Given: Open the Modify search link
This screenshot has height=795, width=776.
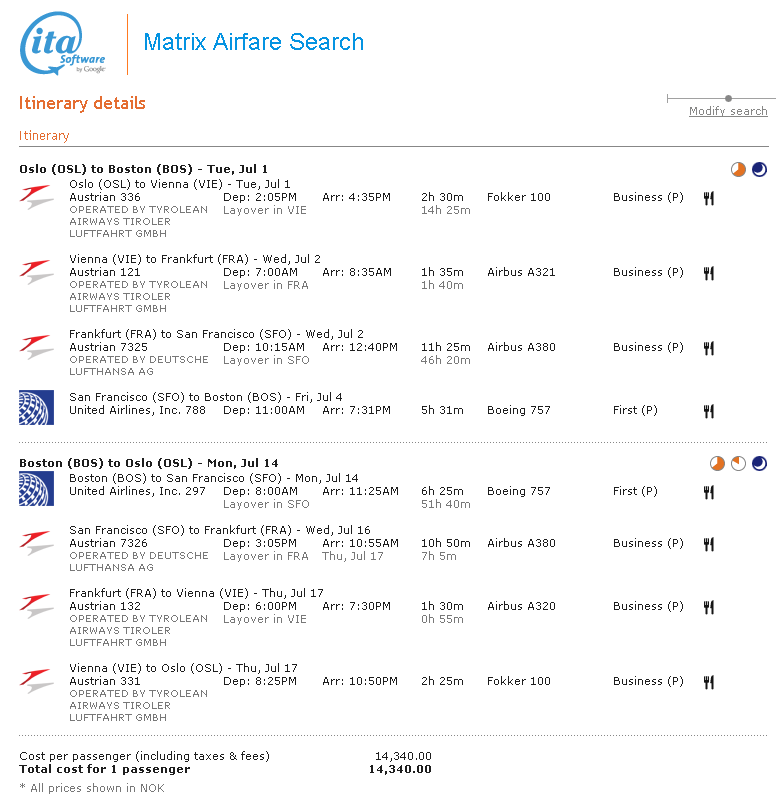Looking at the screenshot, I should [x=728, y=111].
